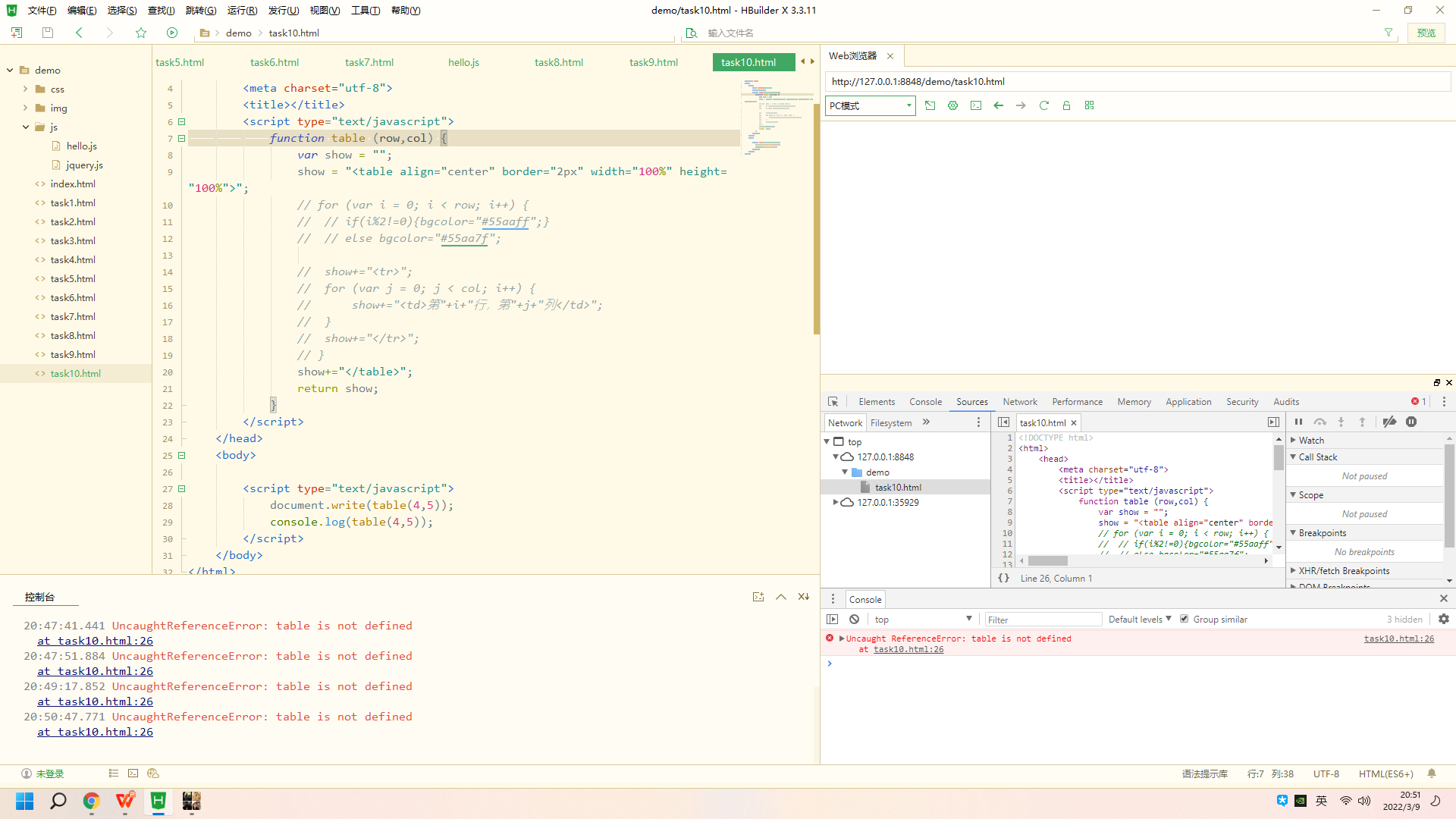The image size is (1456, 819).
Task: Open console context top dropdown
Action: point(923,620)
